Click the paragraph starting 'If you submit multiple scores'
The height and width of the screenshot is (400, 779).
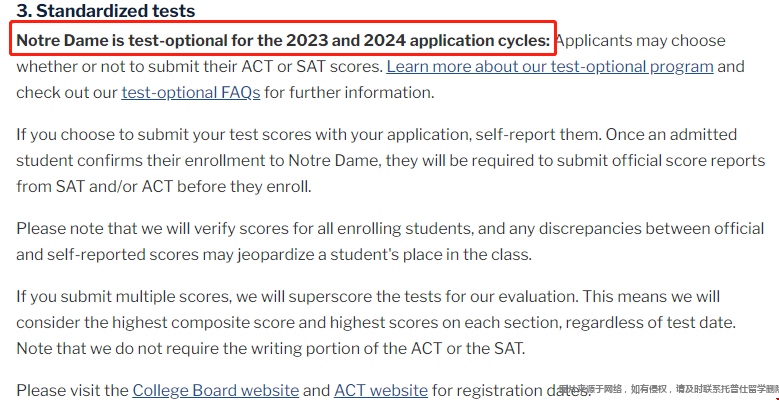pos(376,323)
